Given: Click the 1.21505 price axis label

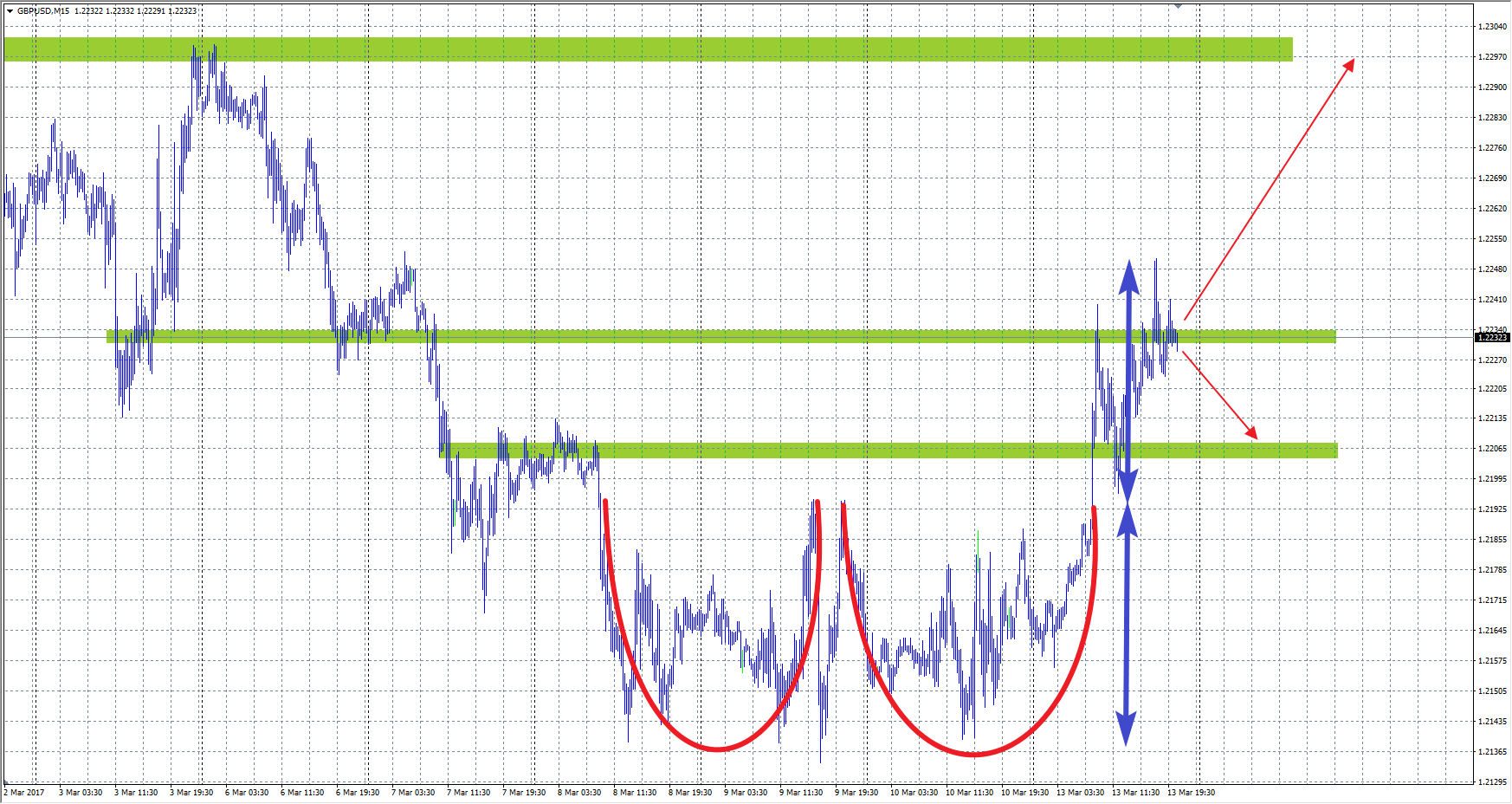Looking at the screenshot, I should click(x=1493, y=691).
